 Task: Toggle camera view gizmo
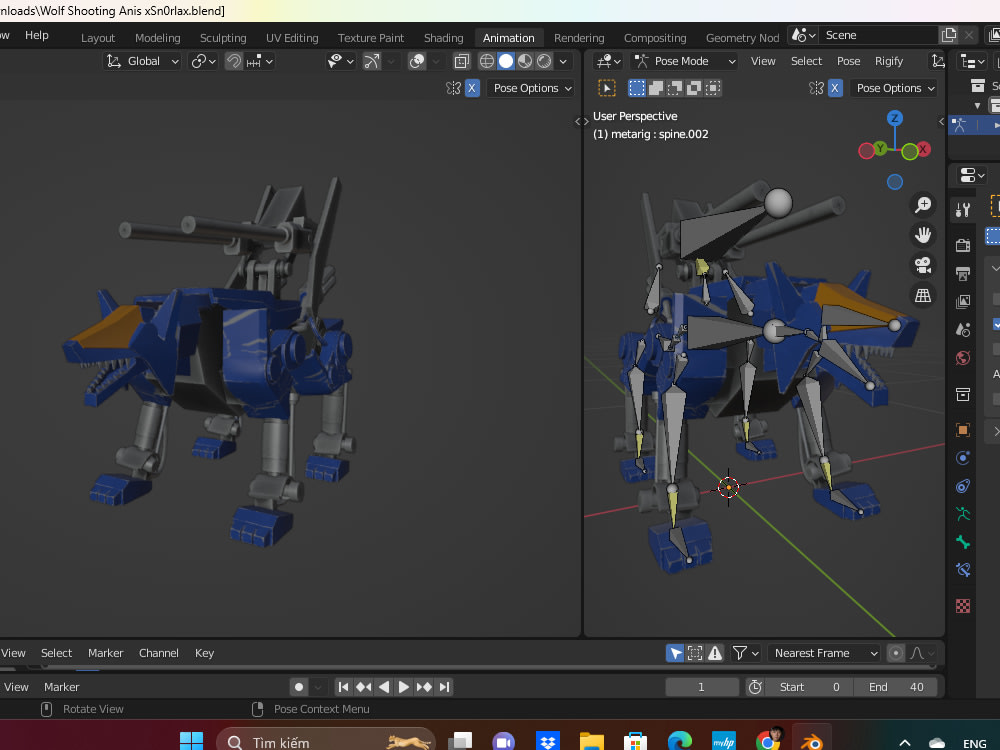coord(923,265)
